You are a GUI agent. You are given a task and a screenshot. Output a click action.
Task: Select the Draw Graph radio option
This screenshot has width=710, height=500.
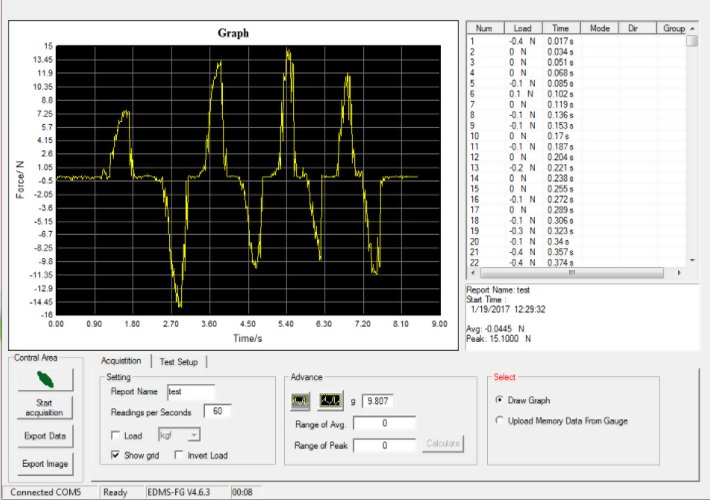click(x=500, y=399)
